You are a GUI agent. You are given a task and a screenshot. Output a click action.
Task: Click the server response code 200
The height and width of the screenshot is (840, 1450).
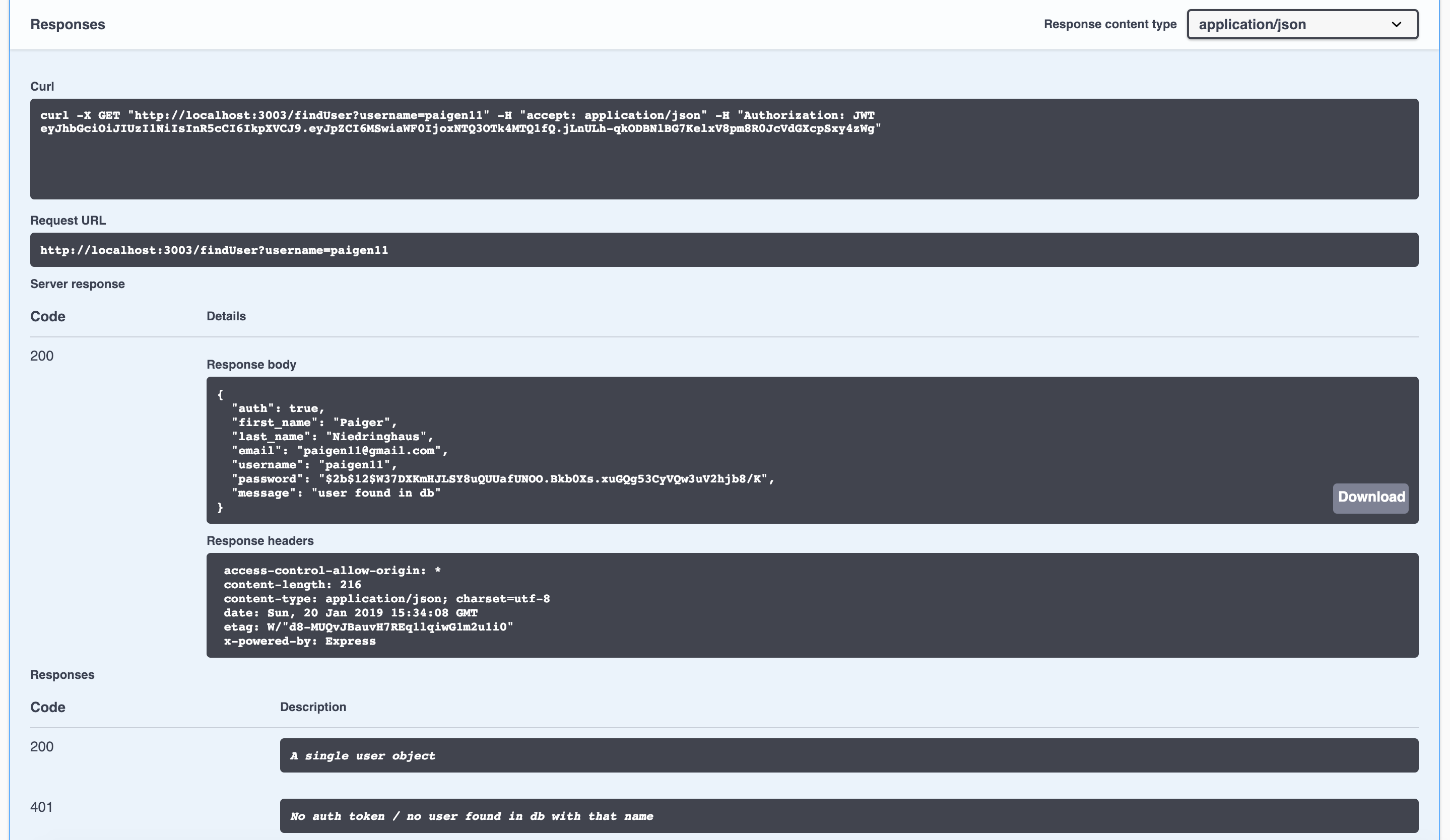(x=41, y=356)
